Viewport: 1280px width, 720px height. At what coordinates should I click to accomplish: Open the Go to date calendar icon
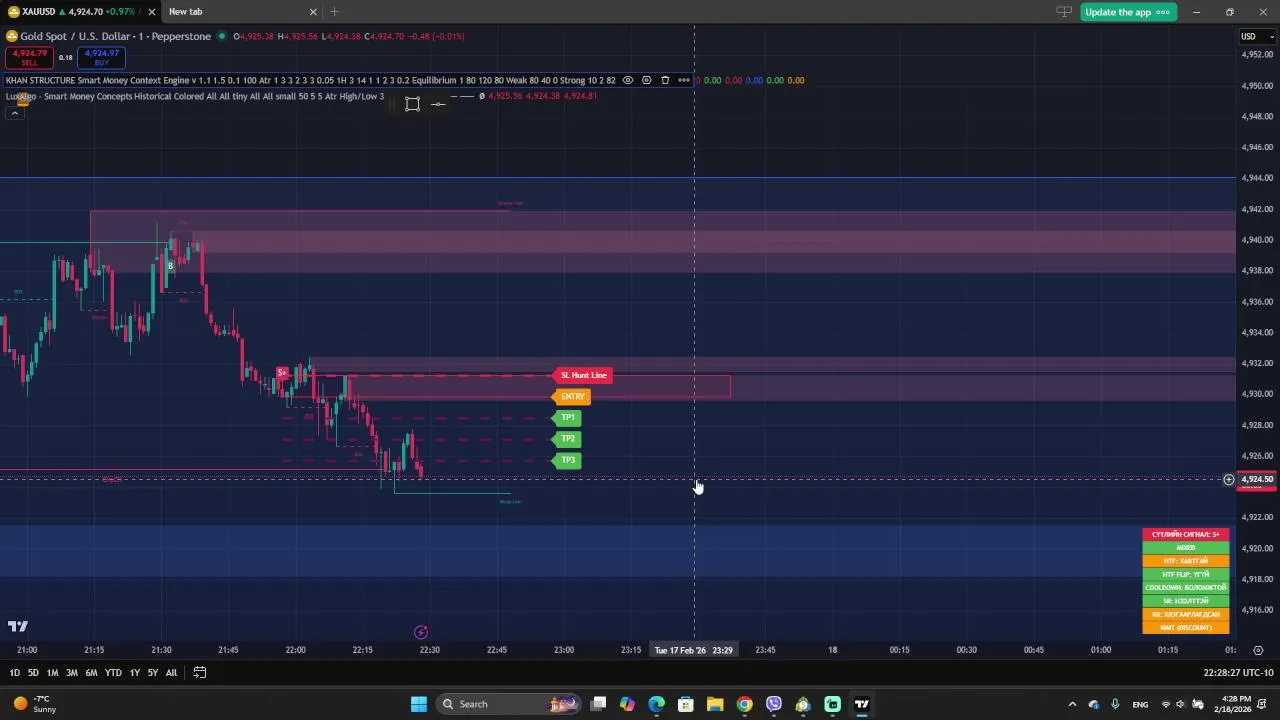click(x=199, y=673)
